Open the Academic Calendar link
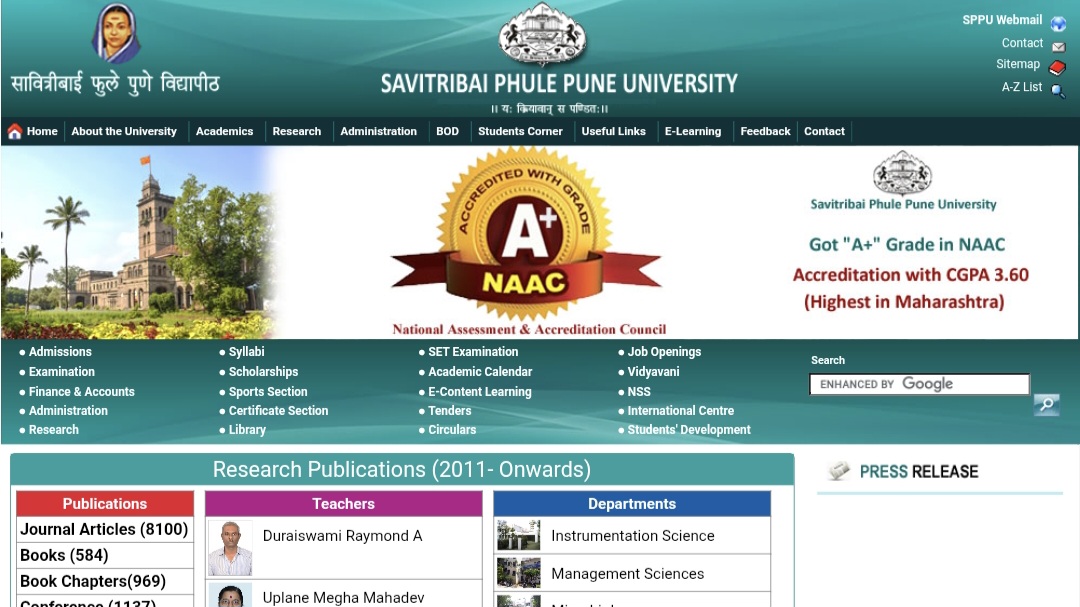 point(480,371)
